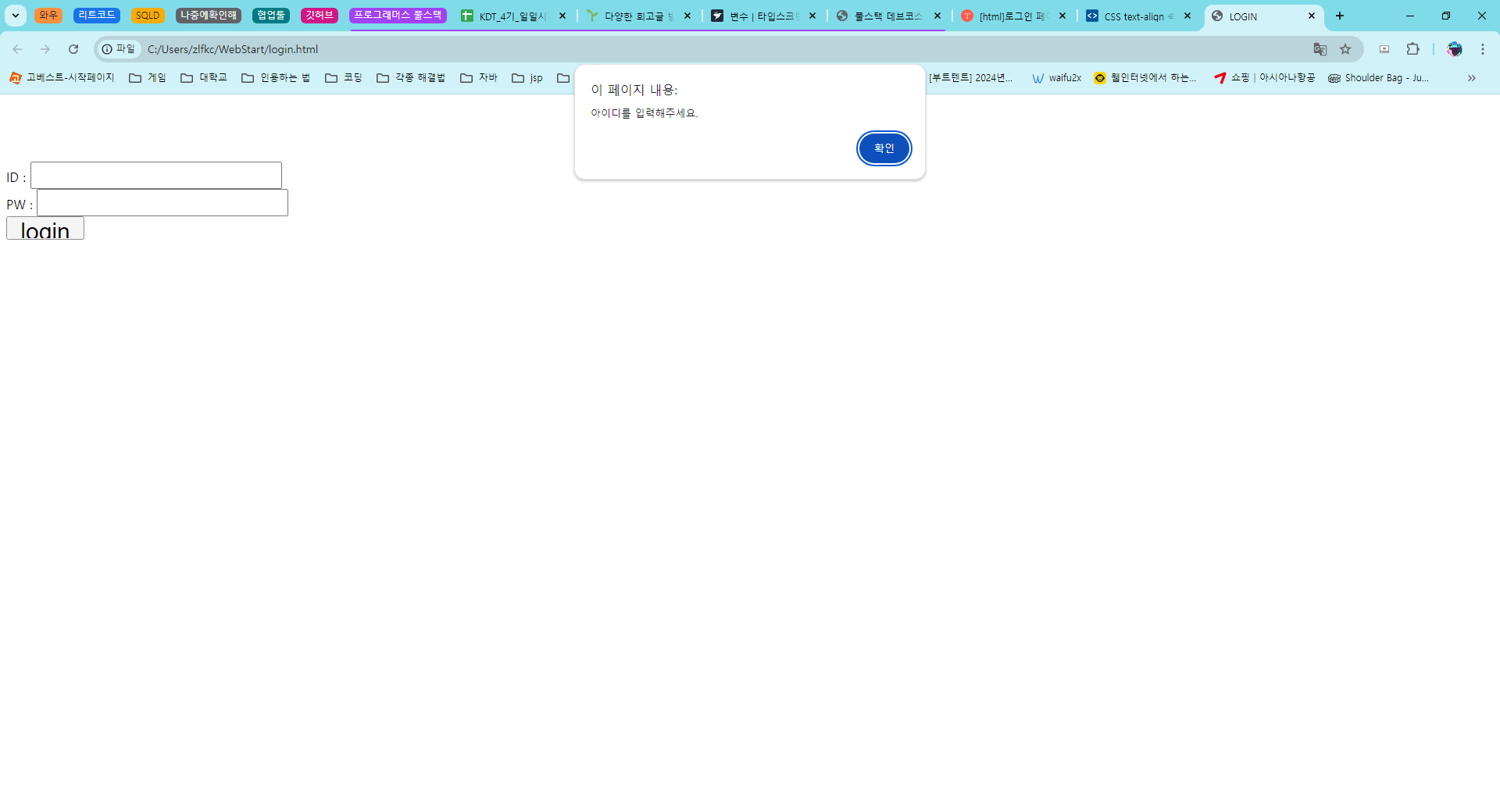Open the Shoulder Bag bookmark
1500x812 pixels.
1379,78
